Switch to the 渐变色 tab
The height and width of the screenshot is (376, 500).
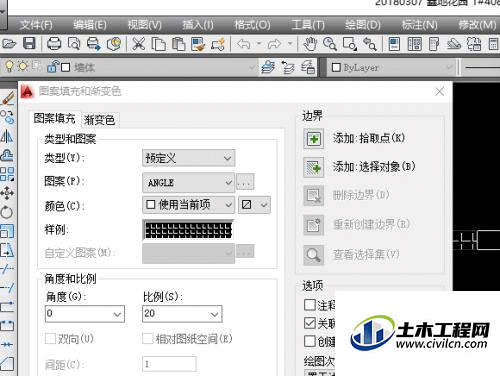[99, 120]
